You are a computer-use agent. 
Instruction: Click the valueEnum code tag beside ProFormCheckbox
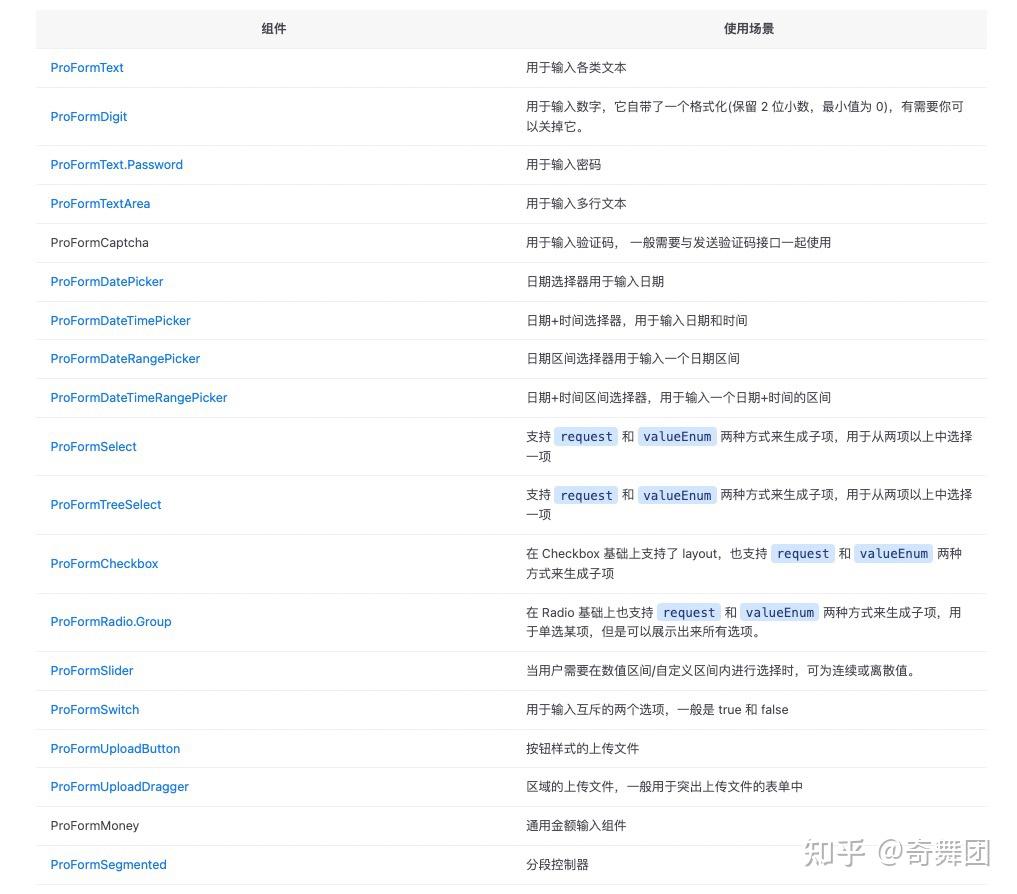(x=893, y=553)
